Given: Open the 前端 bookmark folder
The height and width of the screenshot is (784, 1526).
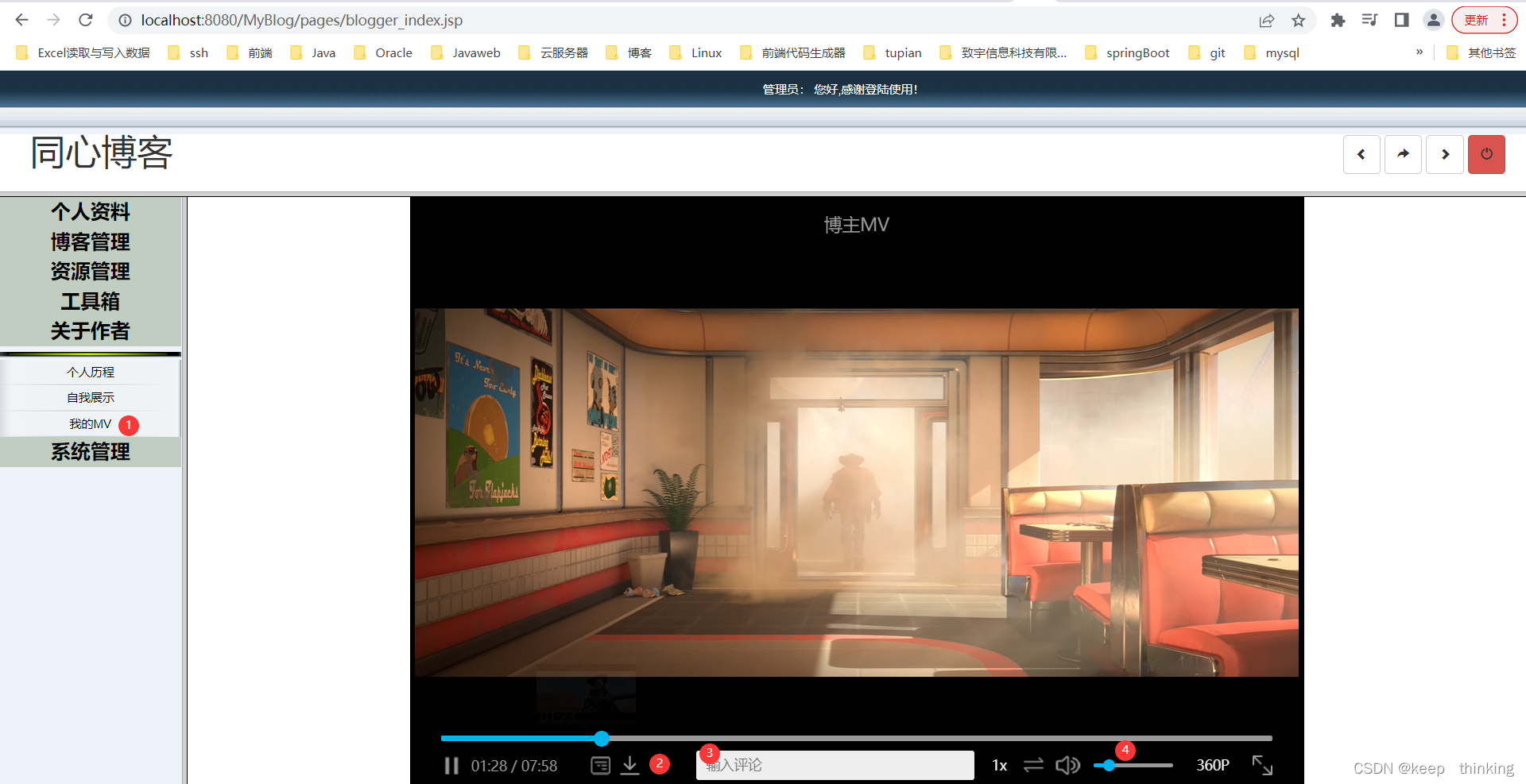Looking at the screenshot, I should point(250,52).
